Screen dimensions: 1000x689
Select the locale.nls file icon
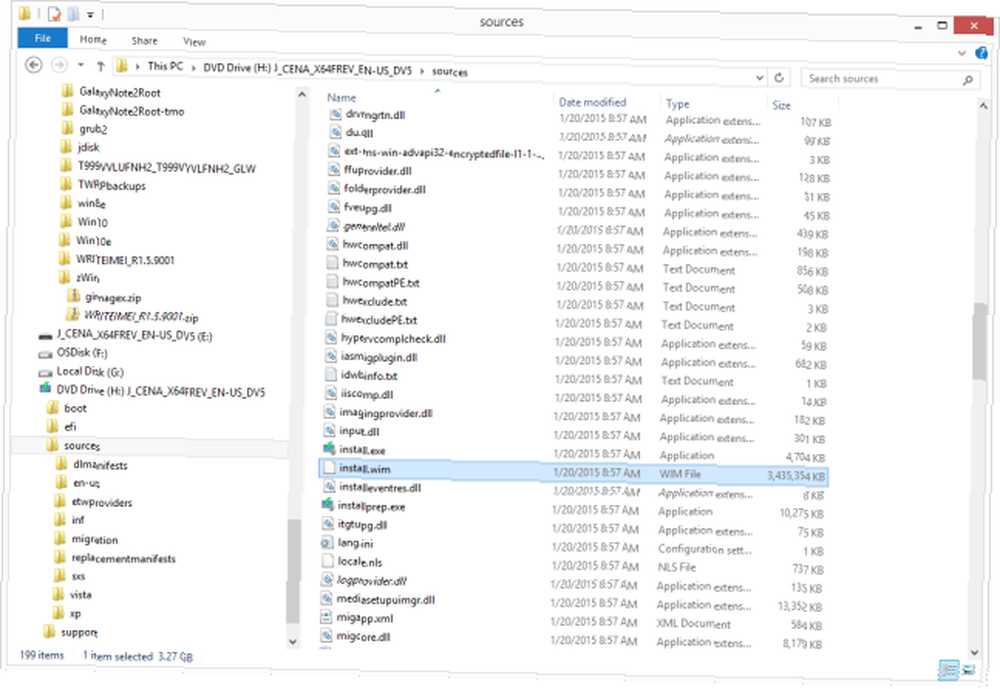click(327, 561)
